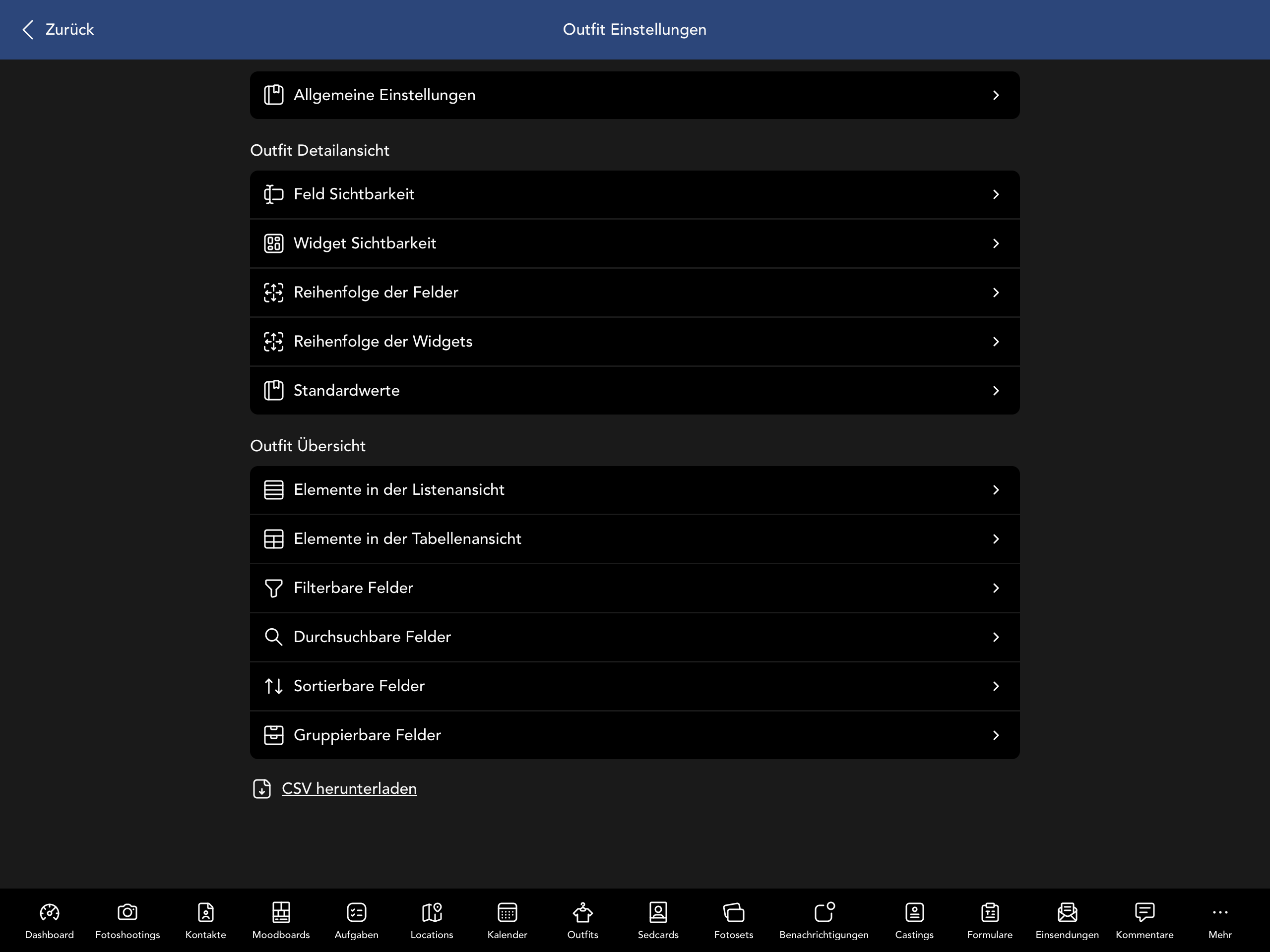The height and width of the screenshot is (952, 1270).
Task: Open the Kommentare speech bubble icon
Action: (1144, 912)
